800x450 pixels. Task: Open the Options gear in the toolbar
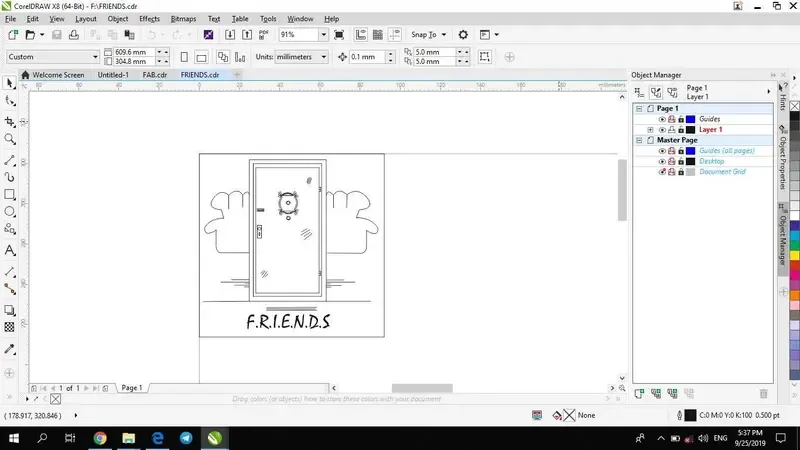tap(463, 35)
